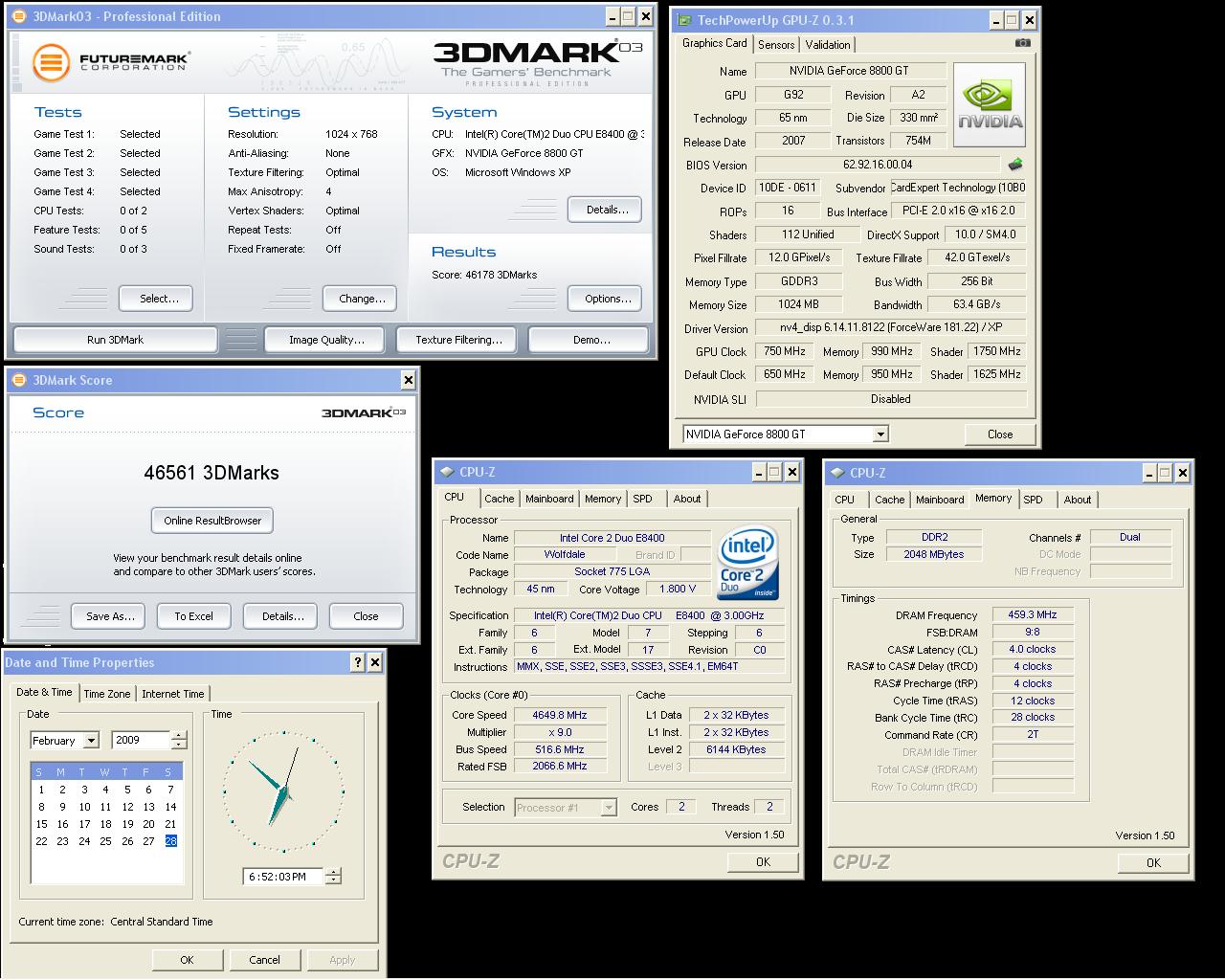Click OK in Date and Time Properties

(187, 960)
